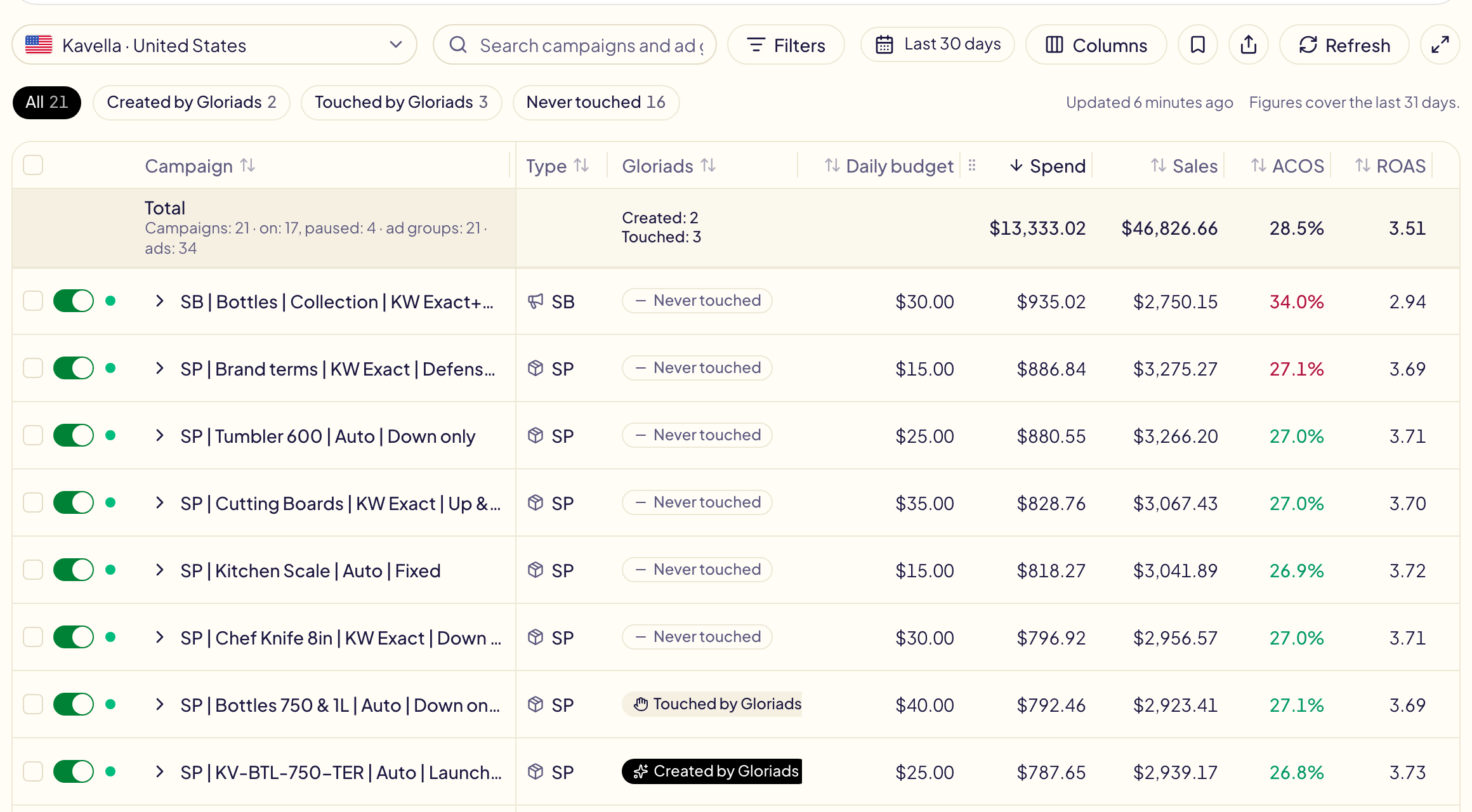Click the SB megaphone type icon
Viewport: 1472px width, 812px height.
[536, 301]
